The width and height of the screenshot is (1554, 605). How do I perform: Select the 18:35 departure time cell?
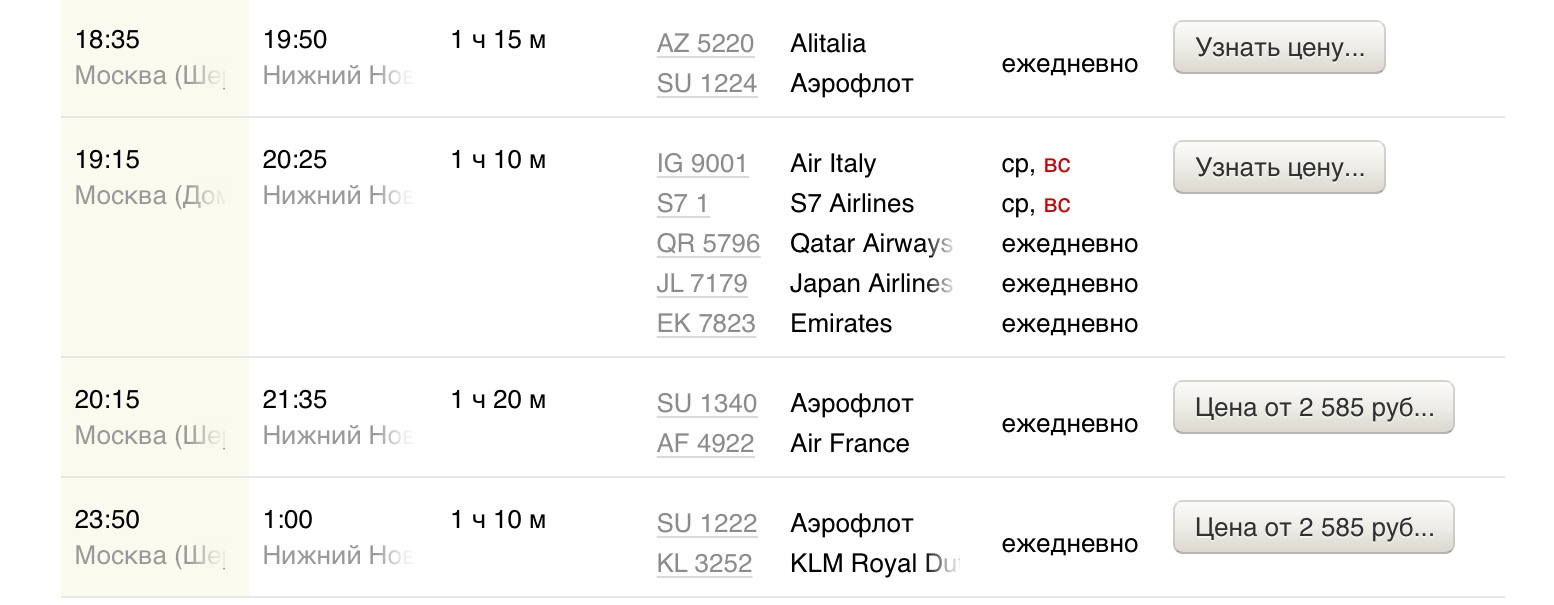pos(107,41)
